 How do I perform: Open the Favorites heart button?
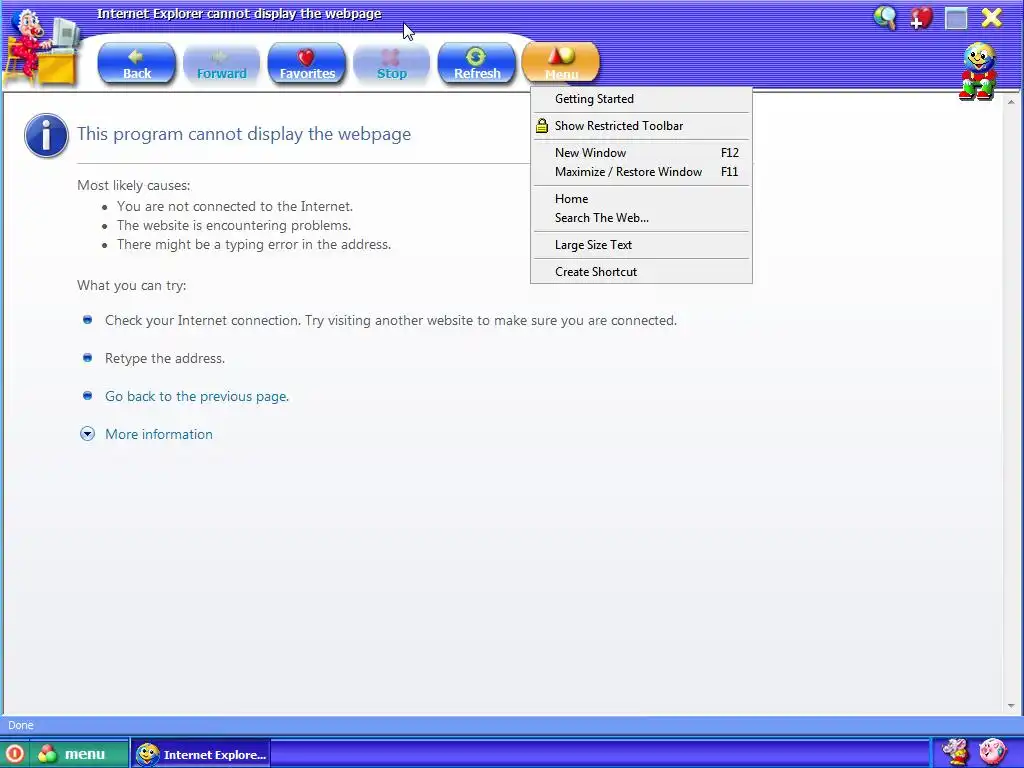coord(306,63)
